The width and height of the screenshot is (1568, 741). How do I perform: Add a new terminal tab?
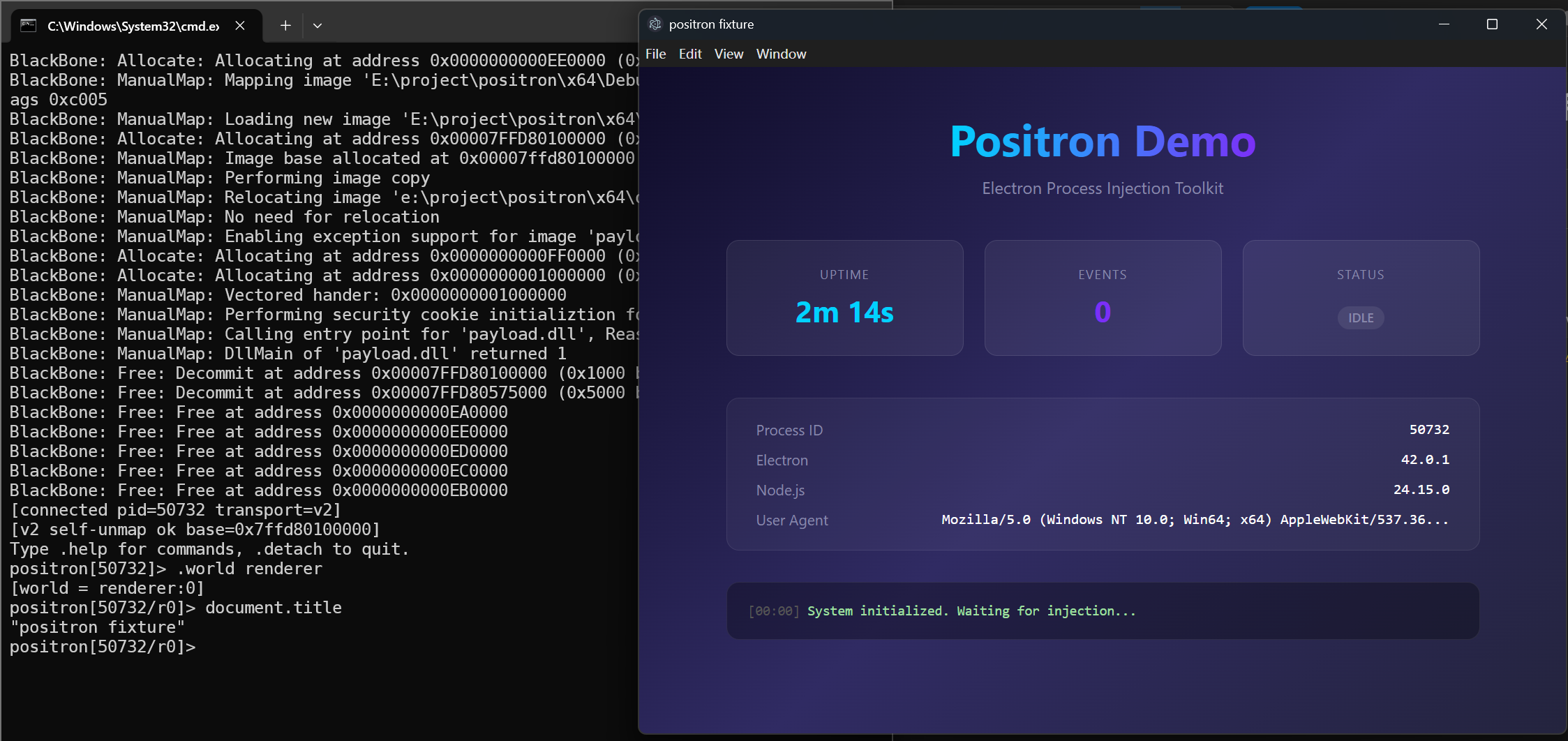coord(285,26)
